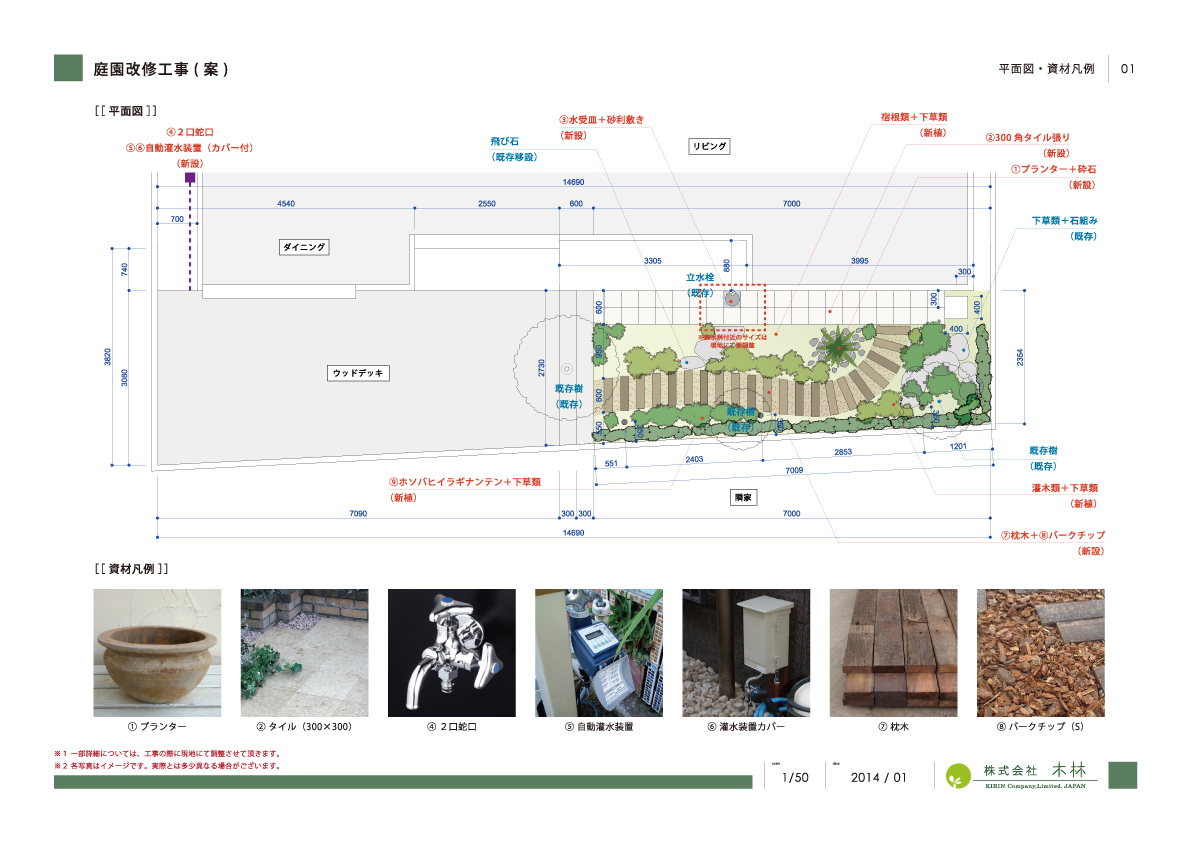1191x842 pixels.
Task: Click the リビング room label
Action: [709, 147]
